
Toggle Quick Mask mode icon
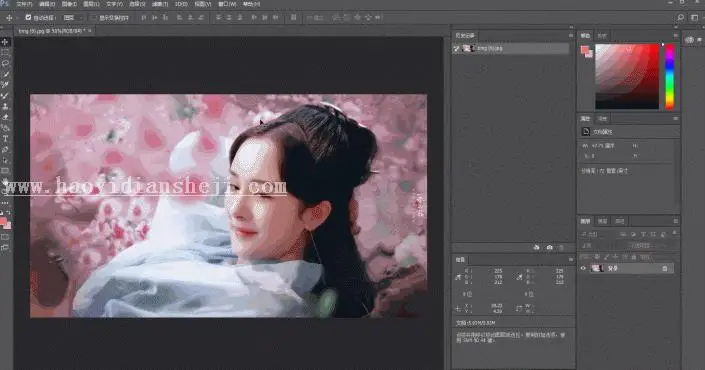[x=5, y=237]
